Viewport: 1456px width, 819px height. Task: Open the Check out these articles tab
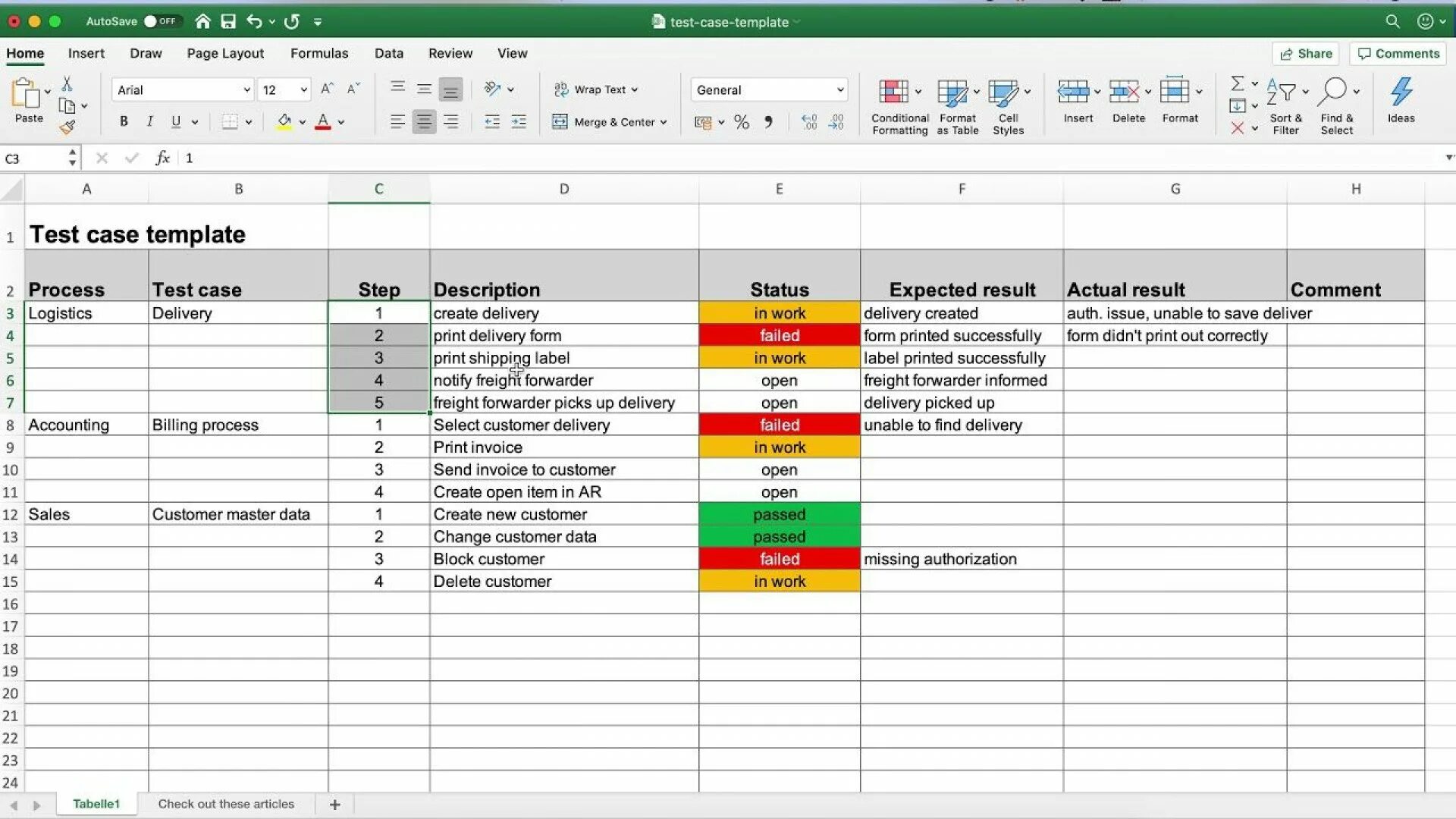coord(226,804)
